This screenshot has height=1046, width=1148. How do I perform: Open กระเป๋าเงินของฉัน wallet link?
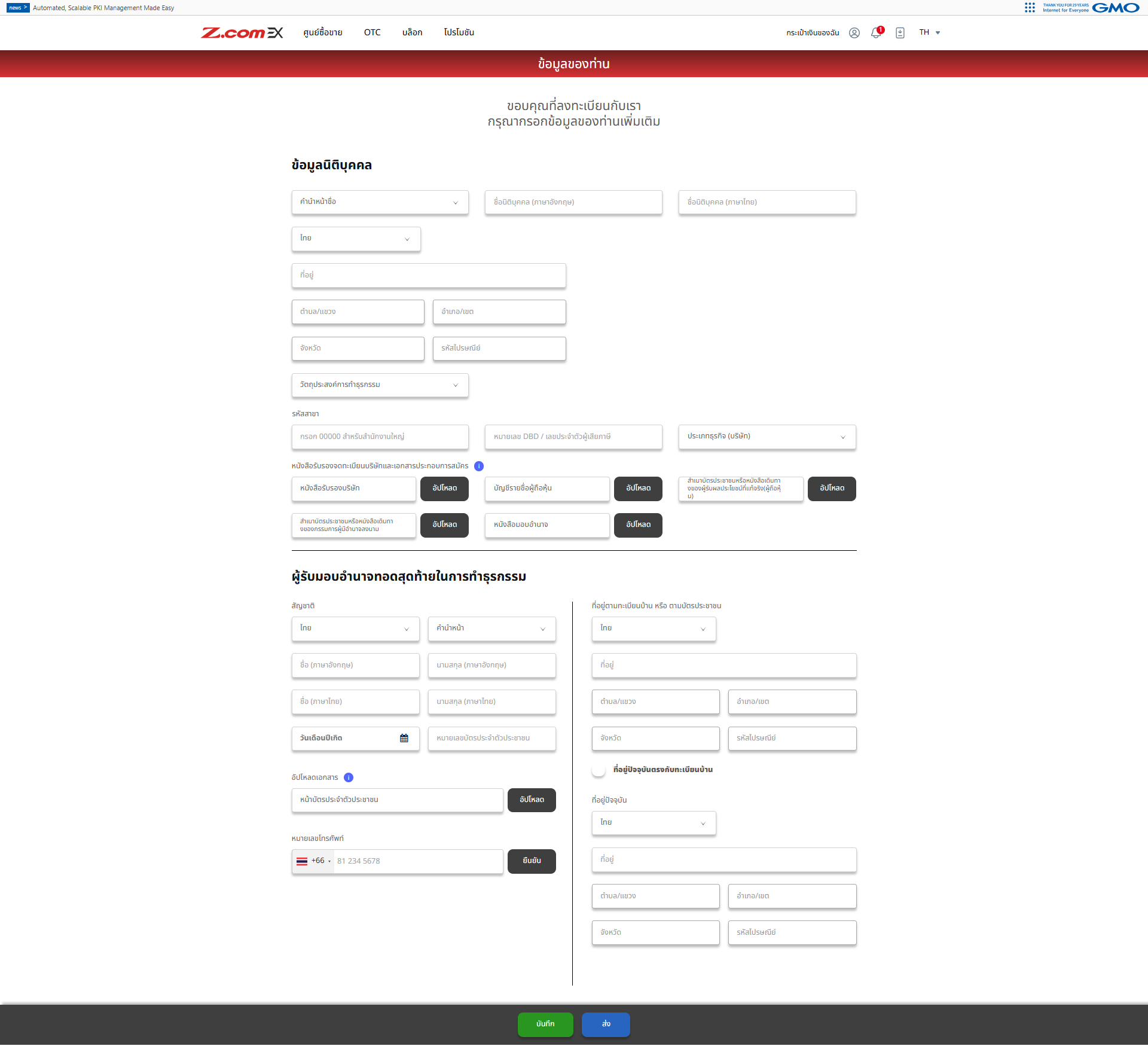813,33
